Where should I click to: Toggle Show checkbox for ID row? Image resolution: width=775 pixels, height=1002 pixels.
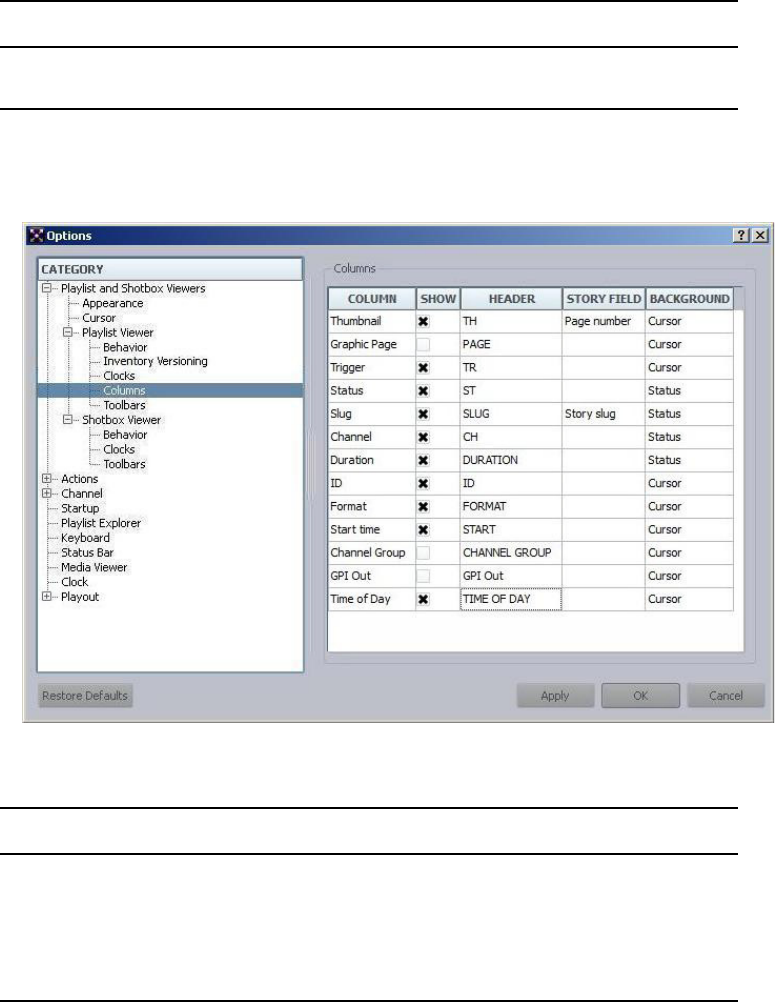pos(423,484)
